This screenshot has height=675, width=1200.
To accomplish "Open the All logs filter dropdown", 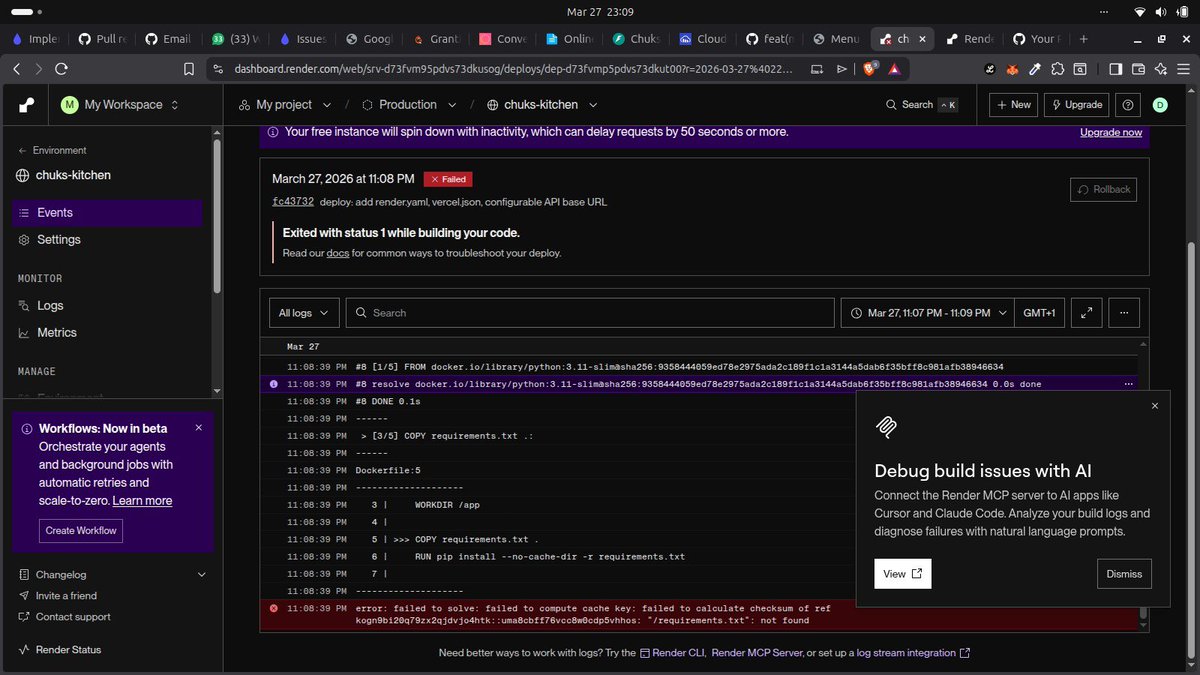I will [x=304, y=313].
